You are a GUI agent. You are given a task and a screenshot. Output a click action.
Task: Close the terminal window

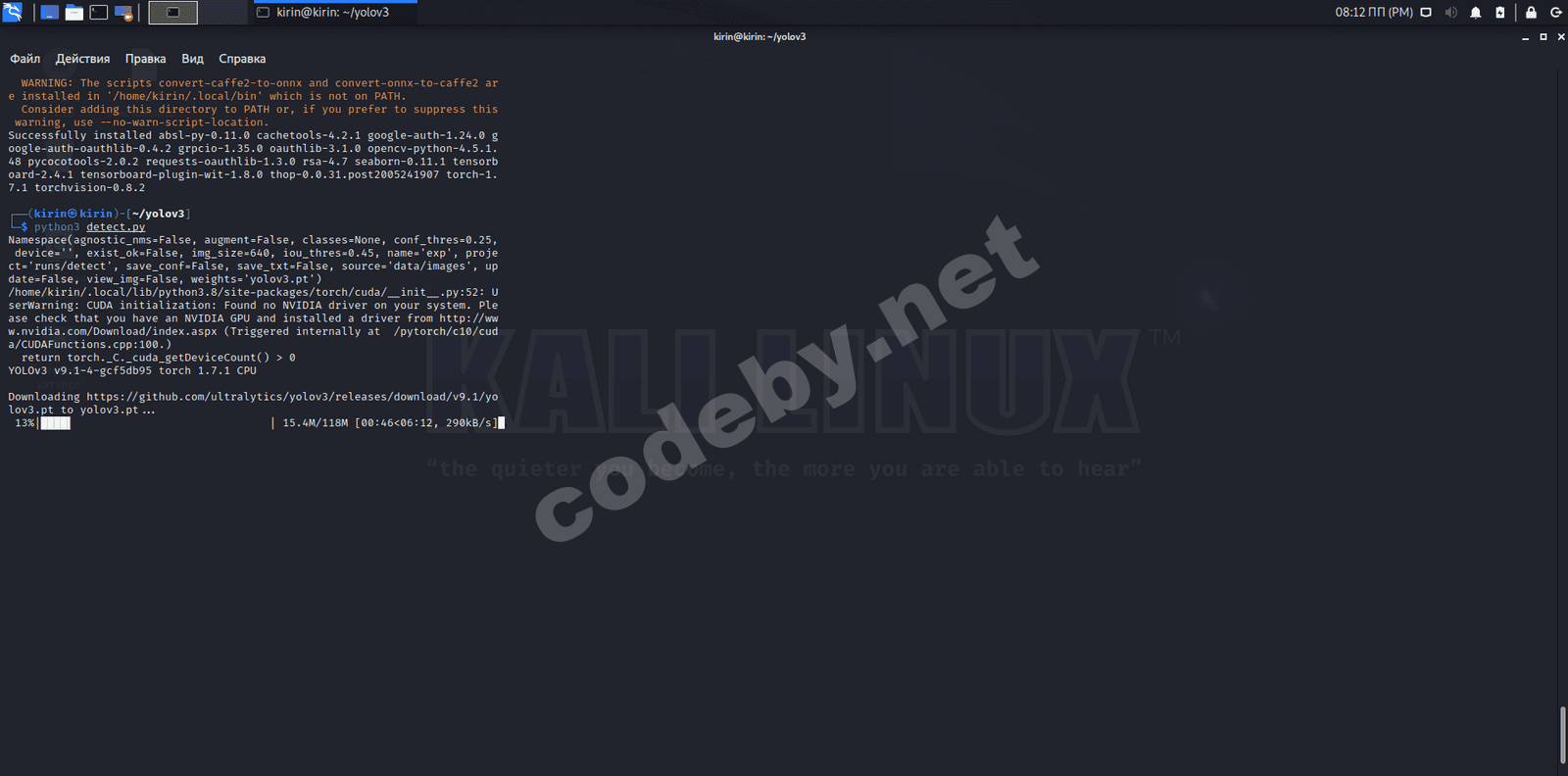pos(1560,37)
